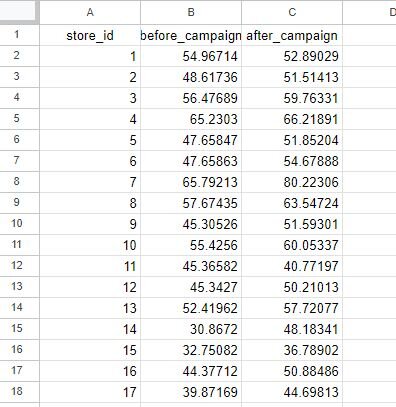Click cell with value 48.18341
Viewport: 396px width, 407px height.
(x=292, y=329)
